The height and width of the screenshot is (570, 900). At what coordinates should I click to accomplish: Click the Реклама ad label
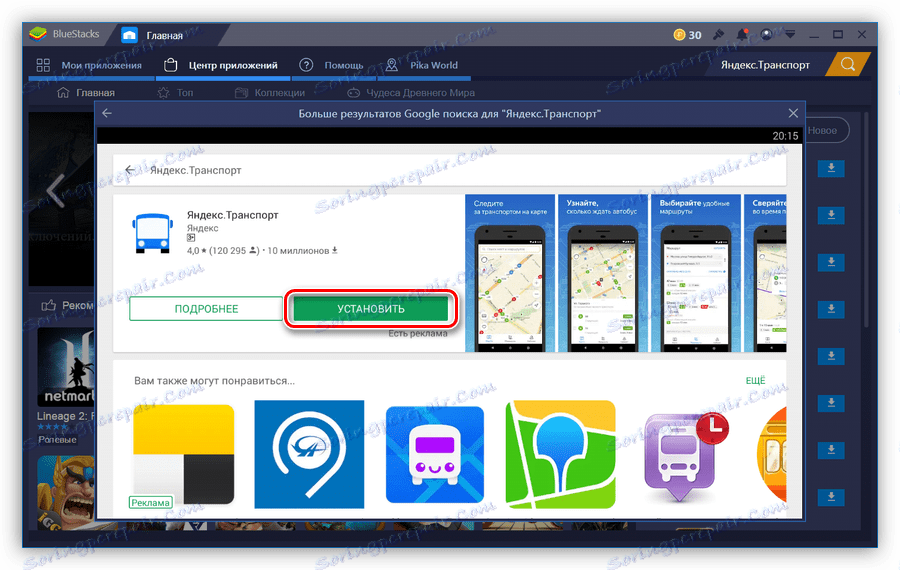[x=150, y=502]
